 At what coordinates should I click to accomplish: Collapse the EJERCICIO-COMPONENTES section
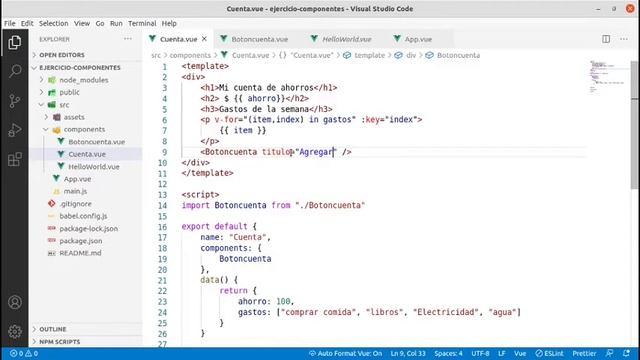click(x=80, y=67)
